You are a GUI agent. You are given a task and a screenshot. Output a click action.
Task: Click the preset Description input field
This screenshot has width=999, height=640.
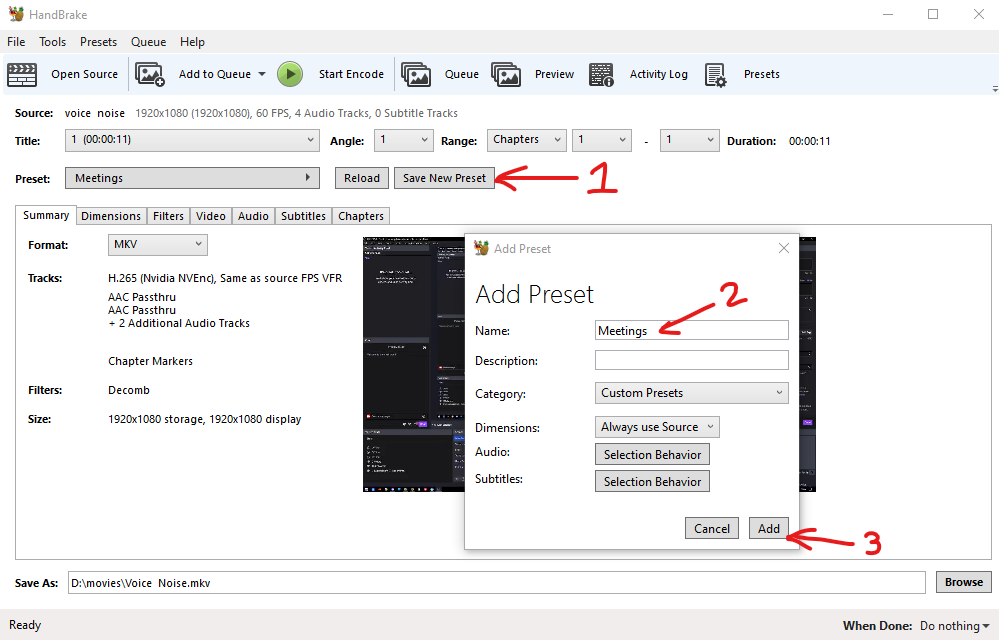tap(691, 360)
